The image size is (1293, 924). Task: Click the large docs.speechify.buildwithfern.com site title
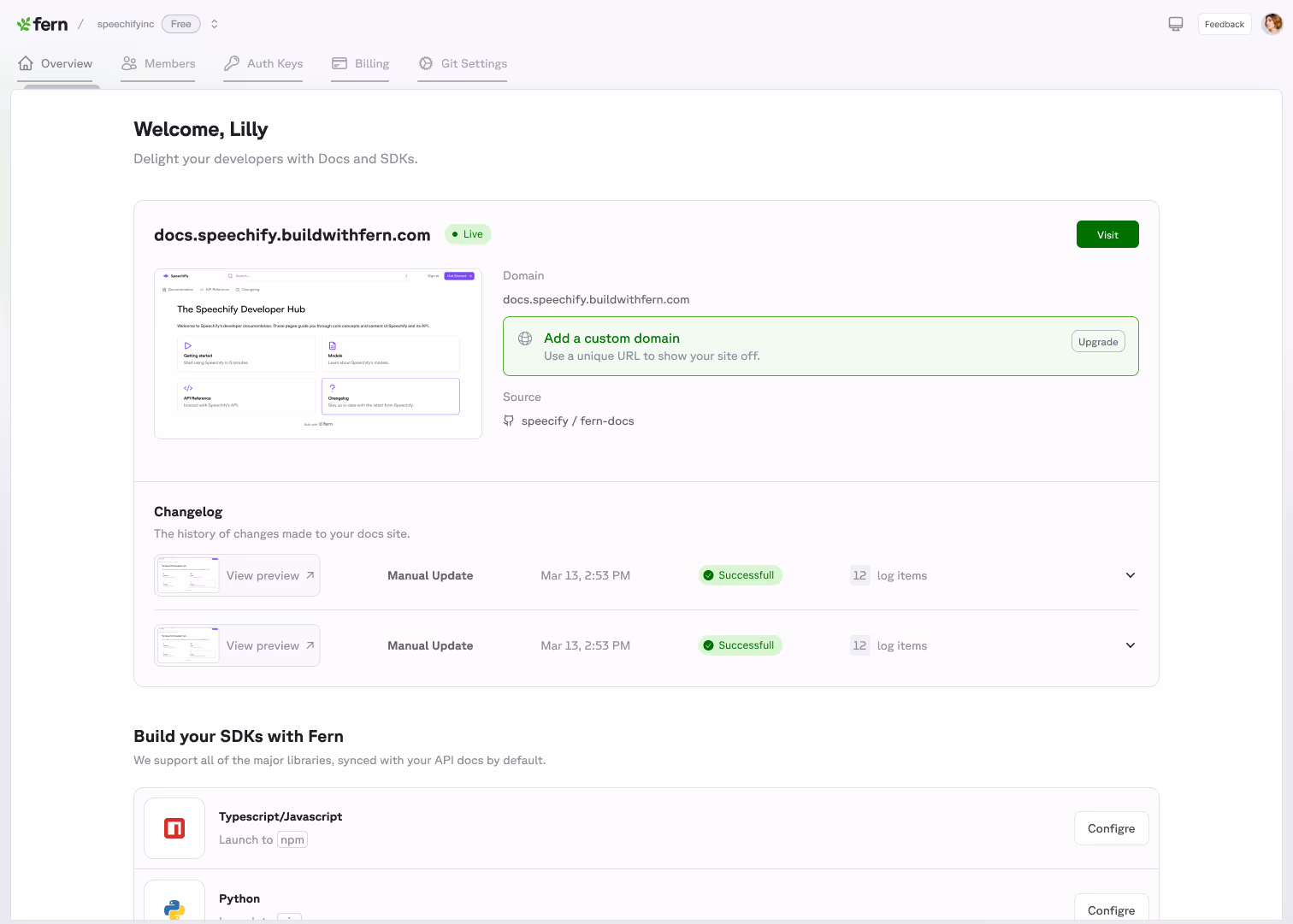point(292,235)
